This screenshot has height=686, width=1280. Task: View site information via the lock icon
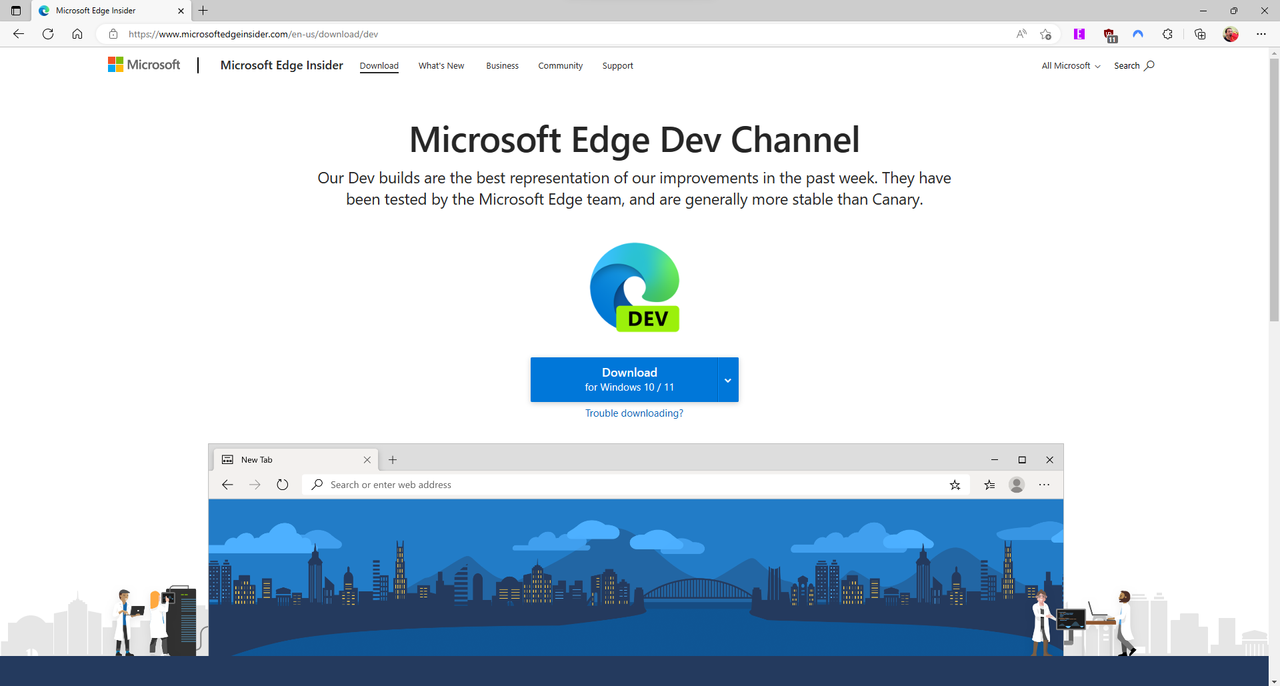pyautogui.click(x=113, y=34)
